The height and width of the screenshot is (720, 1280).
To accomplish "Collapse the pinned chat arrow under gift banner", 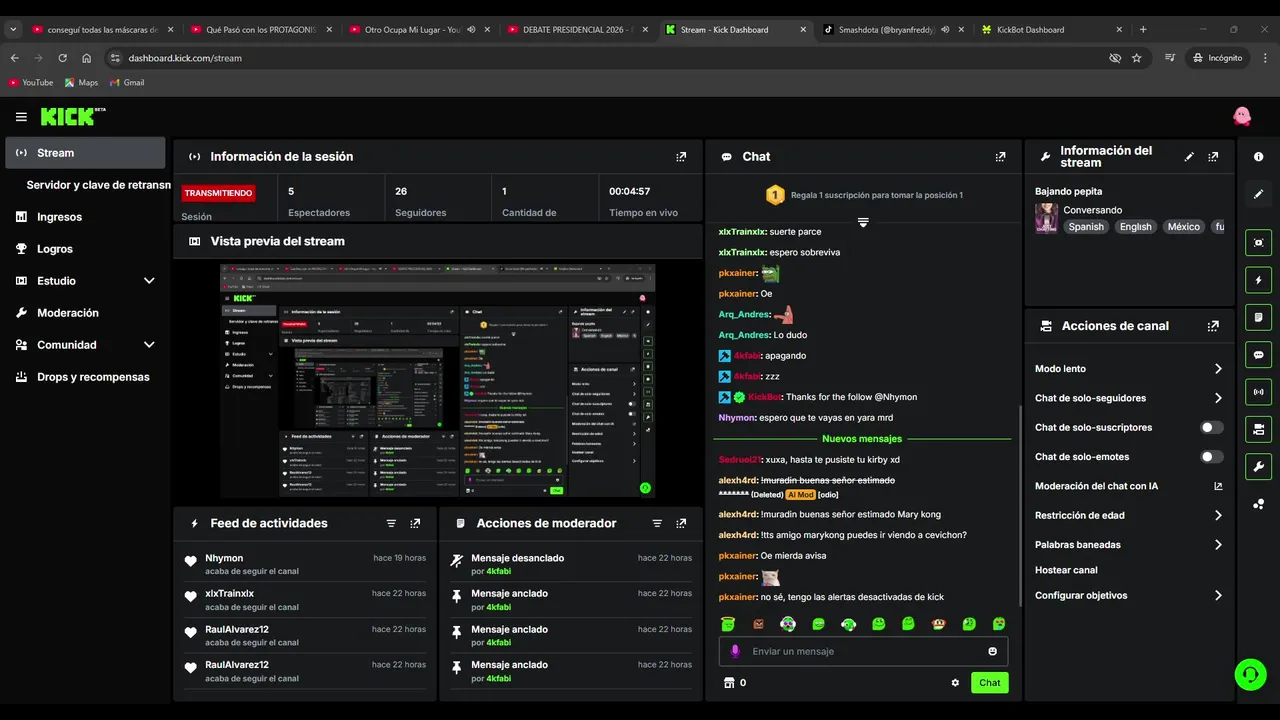I will (863, 222).
